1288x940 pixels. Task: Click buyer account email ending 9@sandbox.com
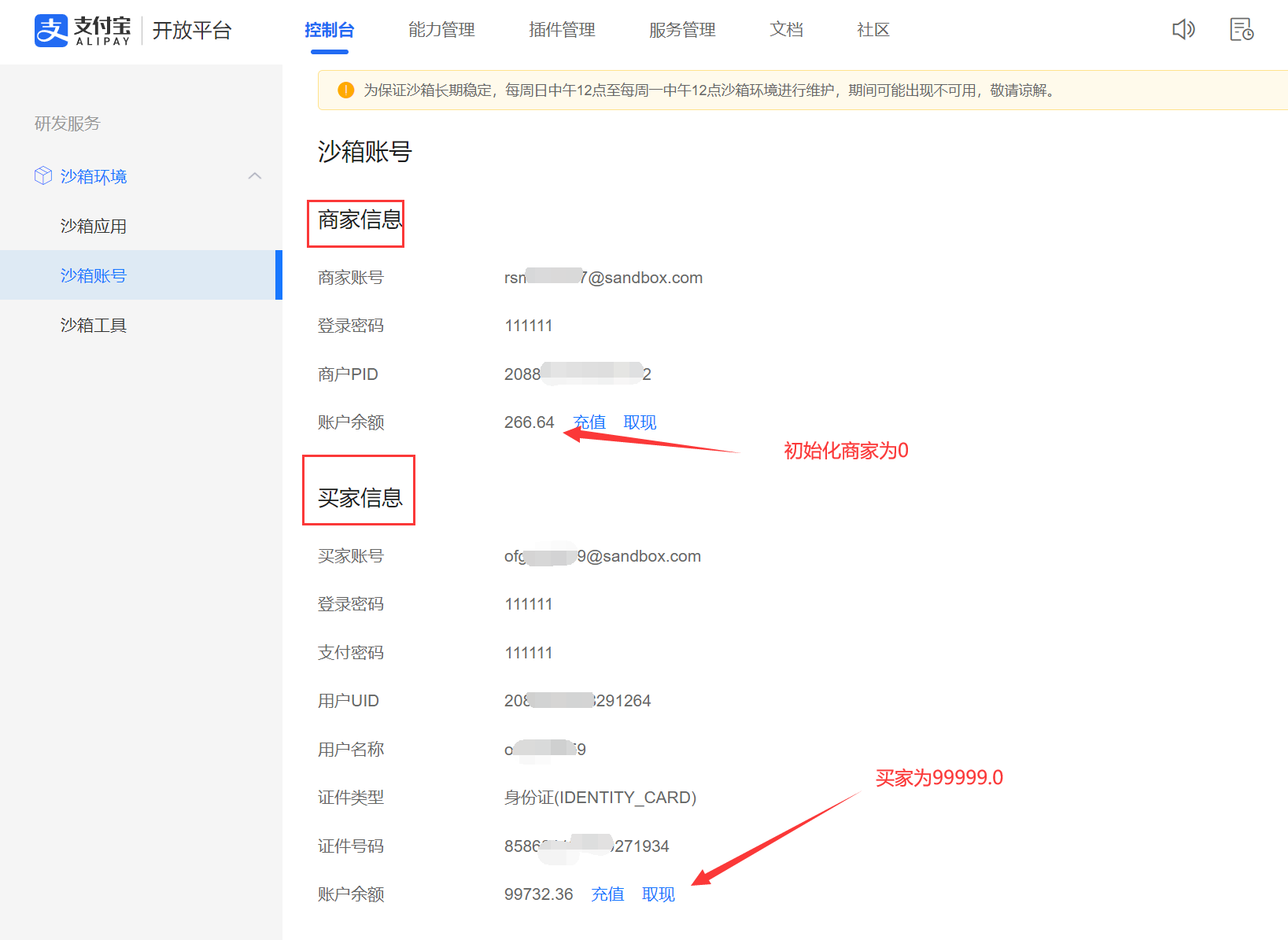pos(603,556)
